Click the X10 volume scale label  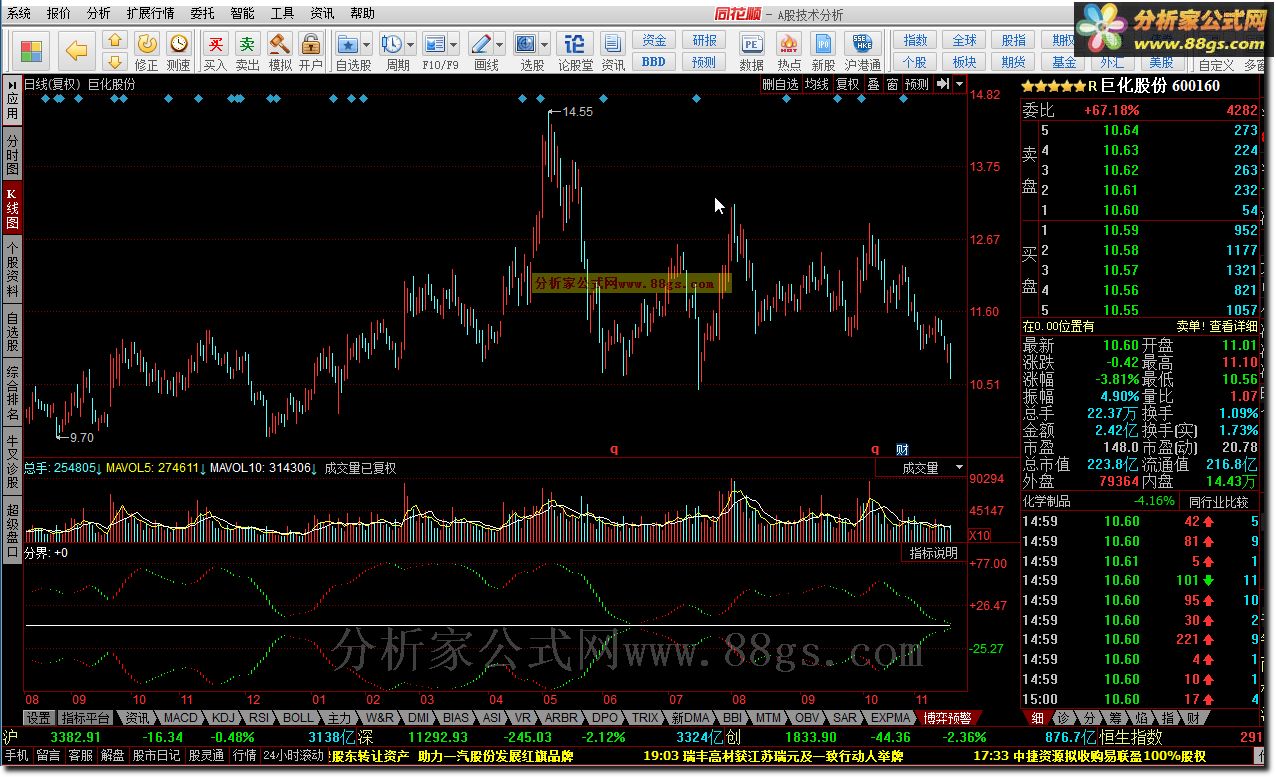point(980,536)
